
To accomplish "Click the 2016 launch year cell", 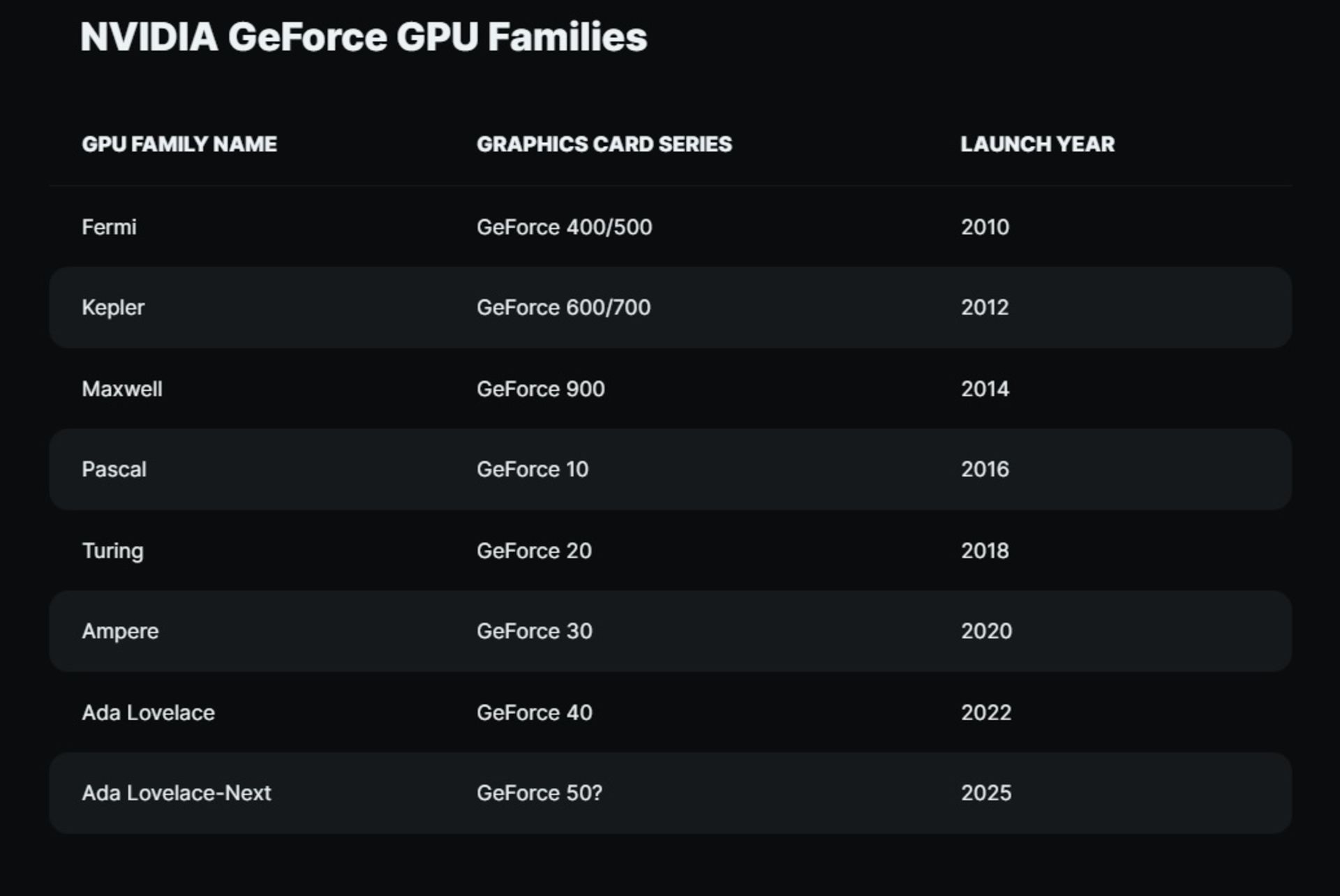I will click(985, 469).
